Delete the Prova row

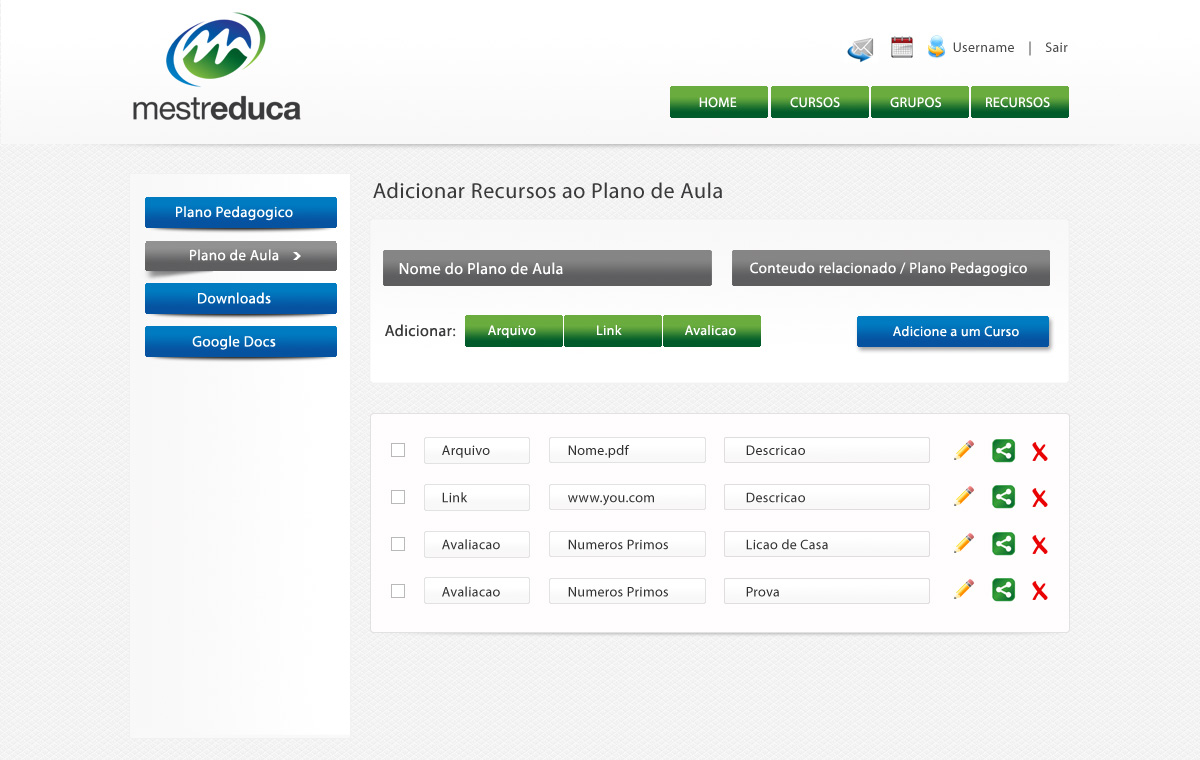pyautogui.click(x=1040, y=593)
